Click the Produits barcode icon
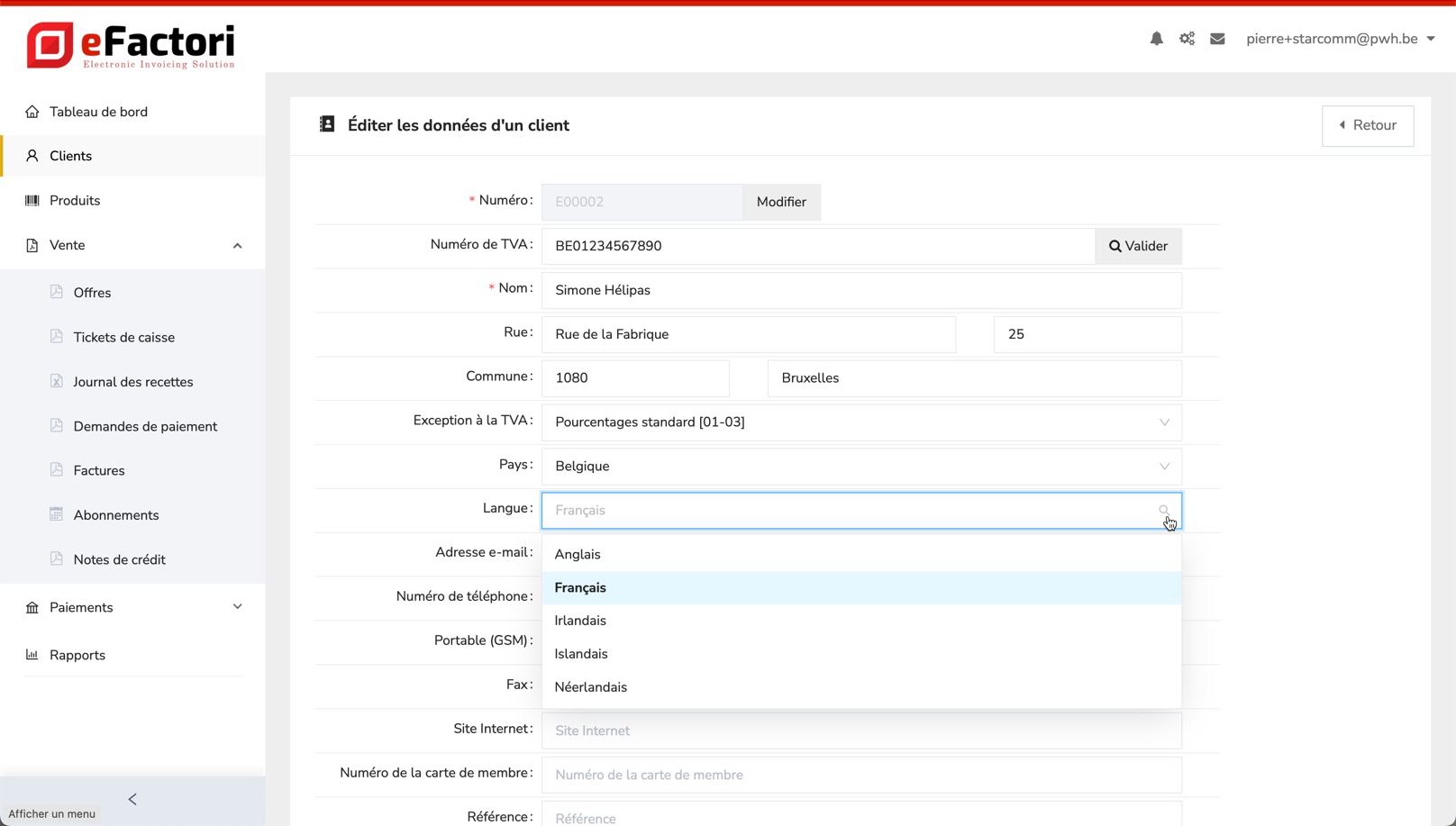The image size is (1456, 826). pos(32,201)
